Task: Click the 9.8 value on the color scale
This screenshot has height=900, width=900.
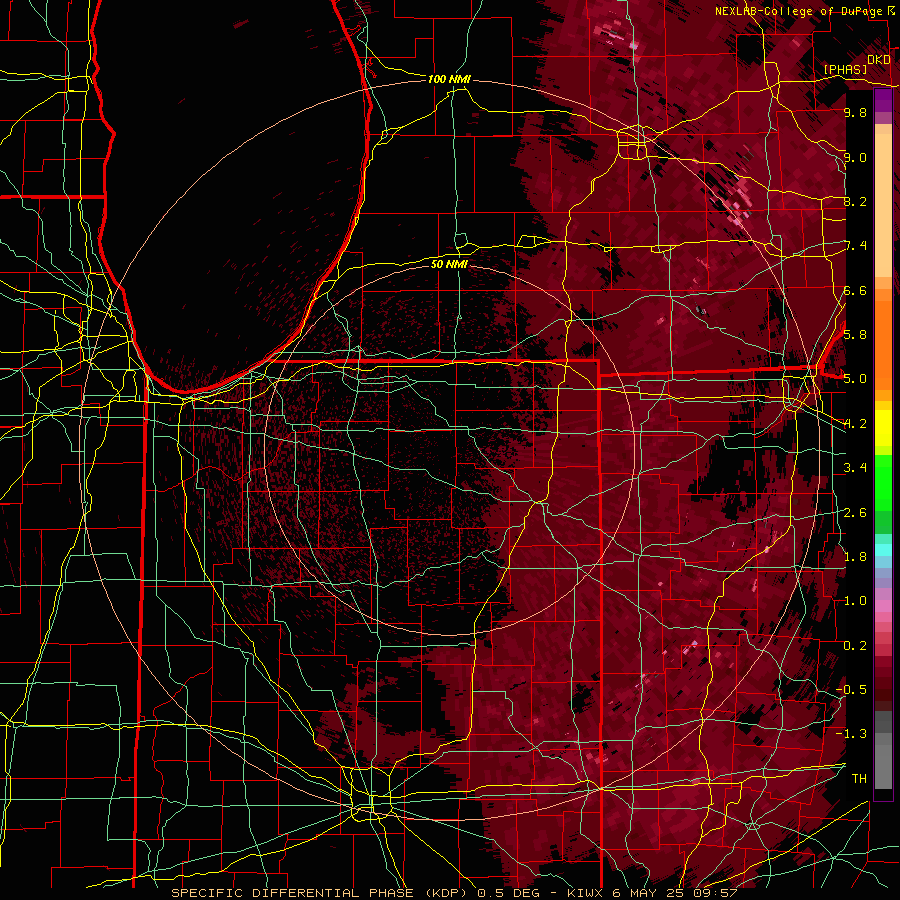Action: (855, 112)
